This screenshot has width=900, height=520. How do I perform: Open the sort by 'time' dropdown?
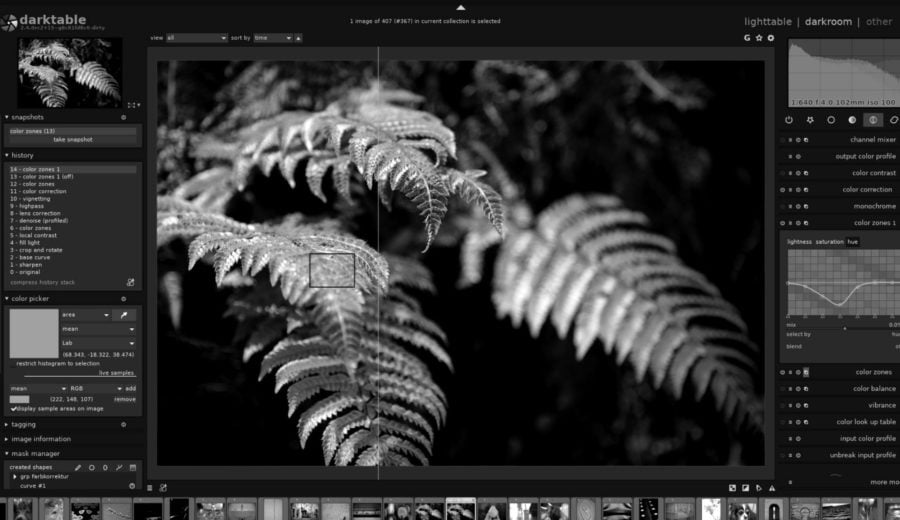273,38
